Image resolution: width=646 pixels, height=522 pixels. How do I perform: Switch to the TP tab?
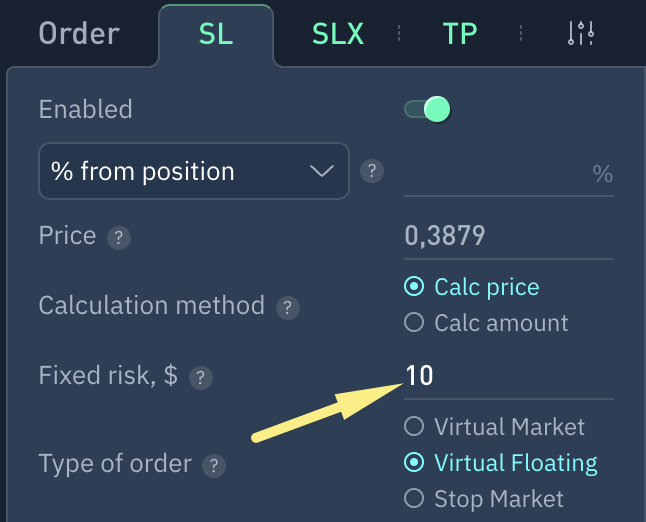(x=460, y=33)
